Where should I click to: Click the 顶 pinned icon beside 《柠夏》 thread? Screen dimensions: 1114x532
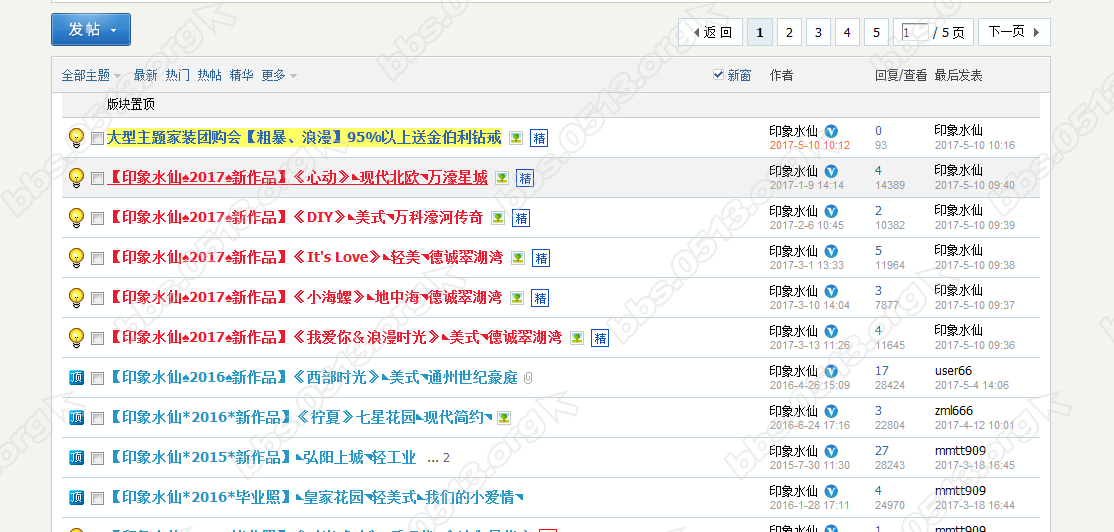(x=77, y=418)
